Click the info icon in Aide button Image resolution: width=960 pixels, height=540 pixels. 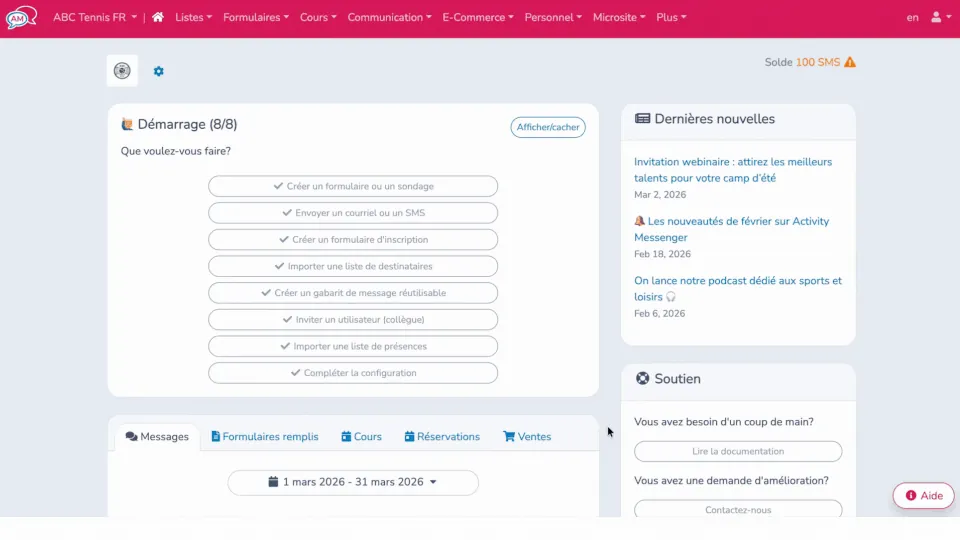pyautogui.click(x=911, y=495)
